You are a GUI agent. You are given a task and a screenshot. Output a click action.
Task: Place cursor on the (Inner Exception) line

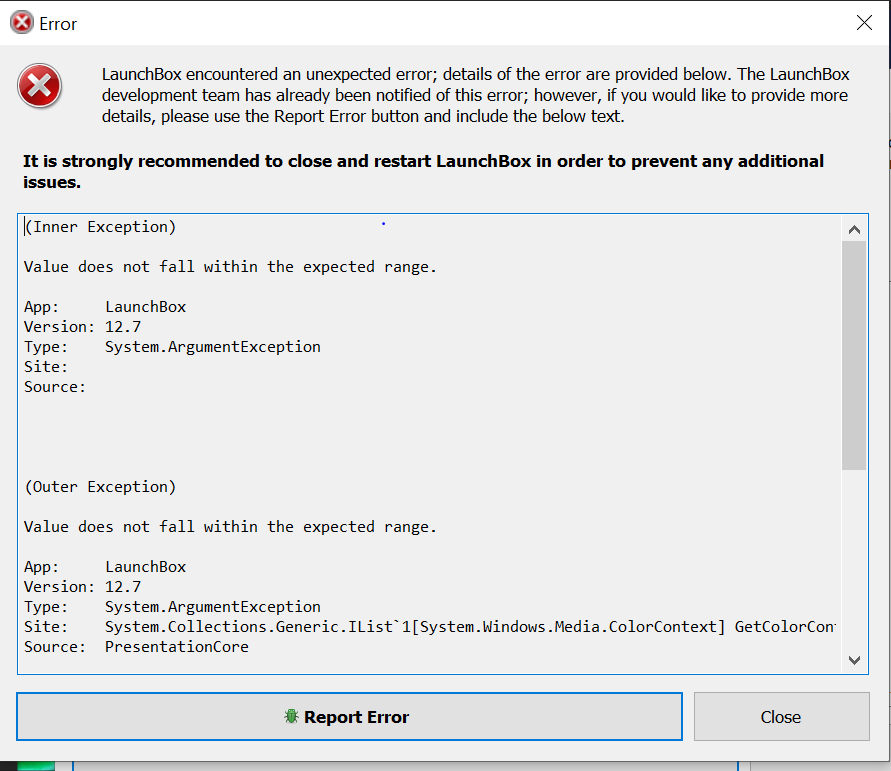100,227
